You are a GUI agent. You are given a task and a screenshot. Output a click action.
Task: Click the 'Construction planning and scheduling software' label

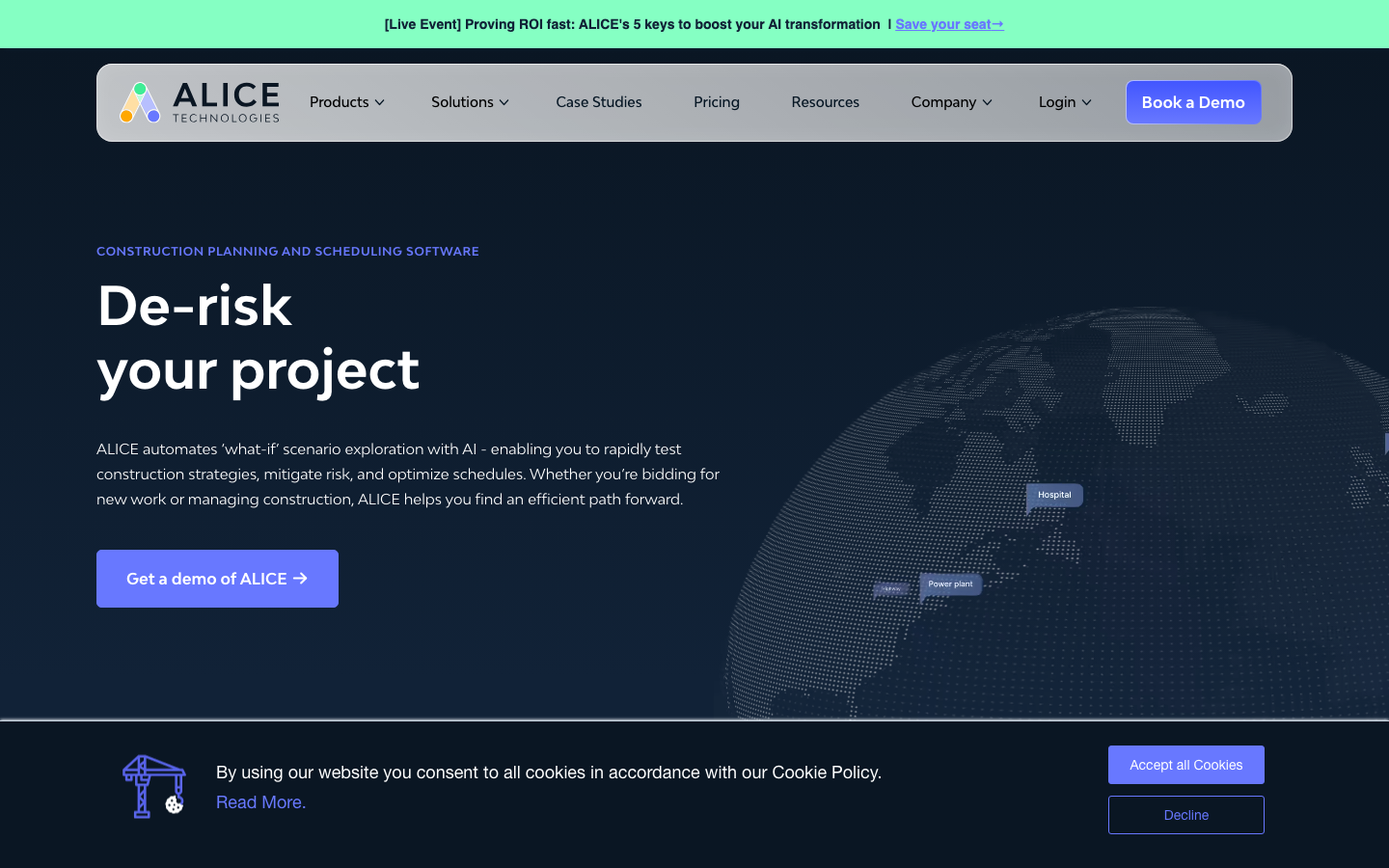[287, 251]
